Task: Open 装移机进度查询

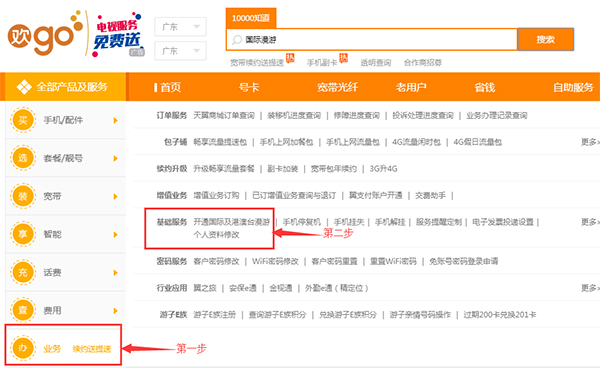Action: [x=294, y=115]
